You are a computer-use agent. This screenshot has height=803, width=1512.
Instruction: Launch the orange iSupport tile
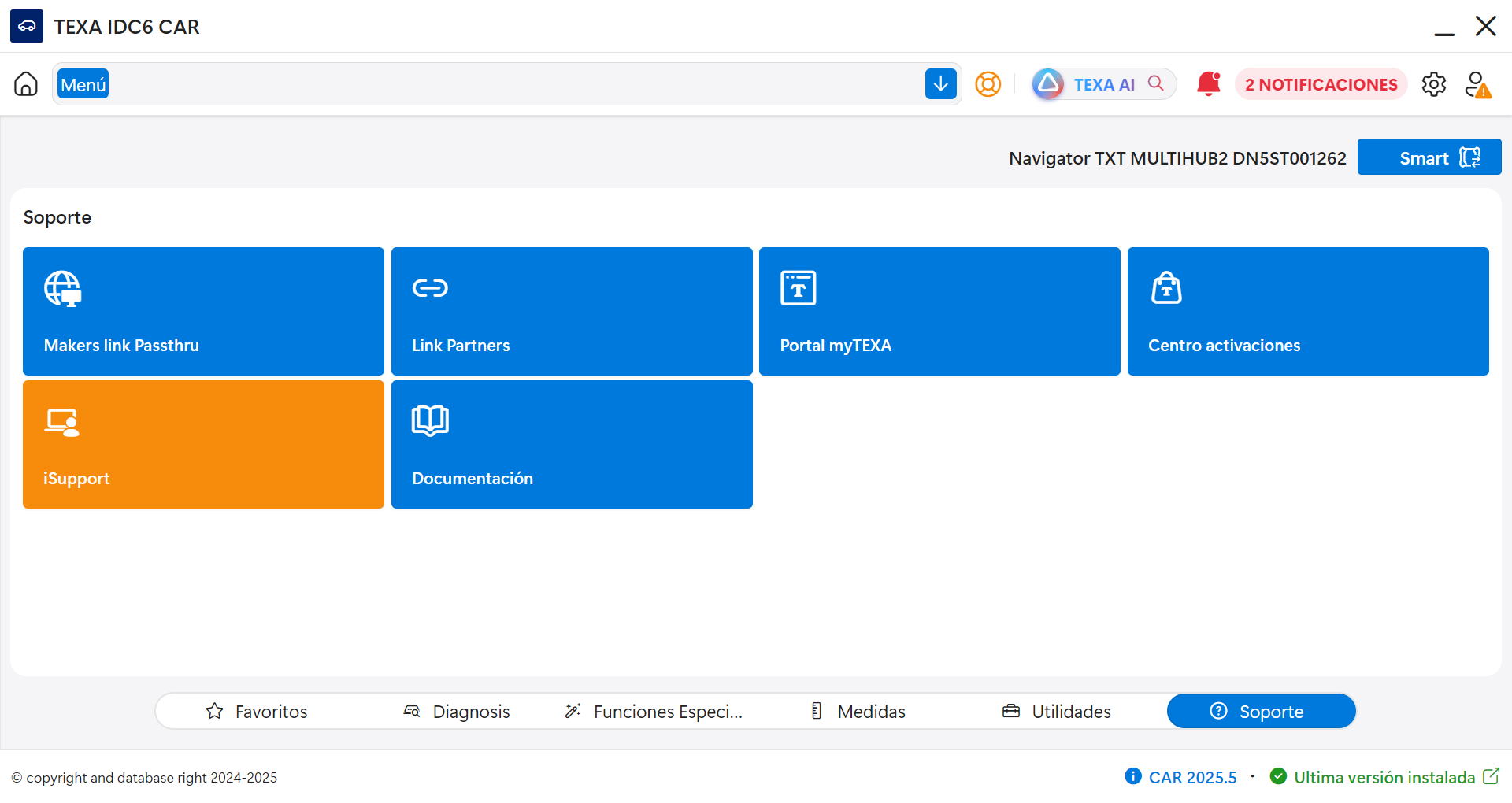(203, 444)
